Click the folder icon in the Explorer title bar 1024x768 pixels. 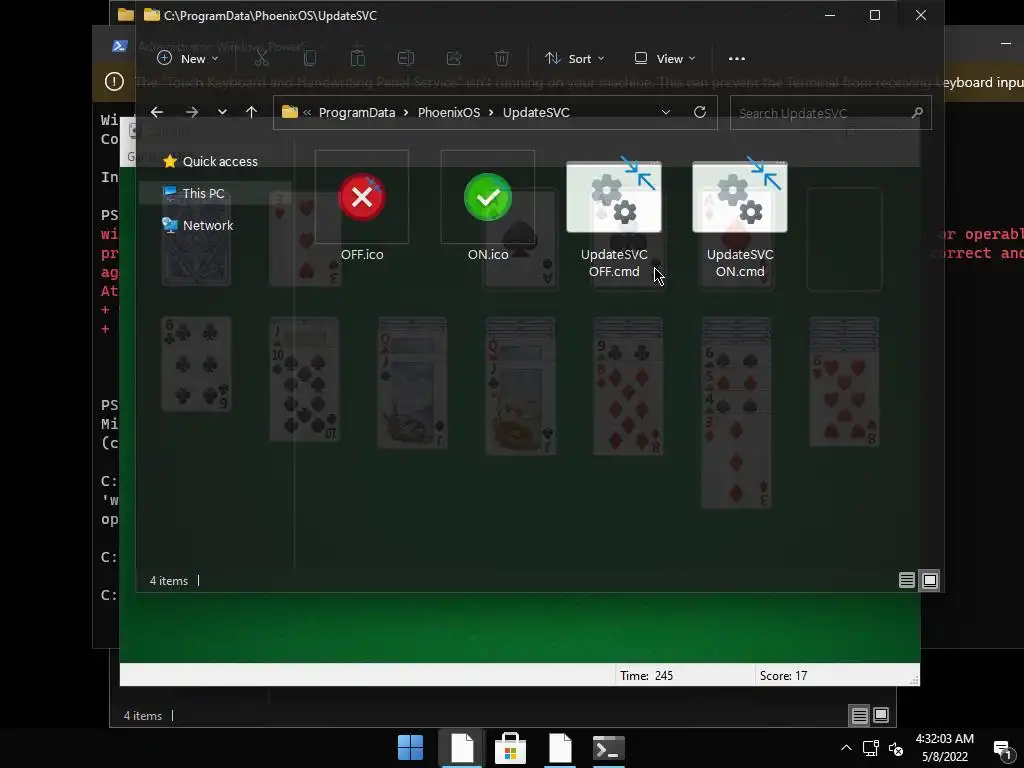tap(152, 15)
